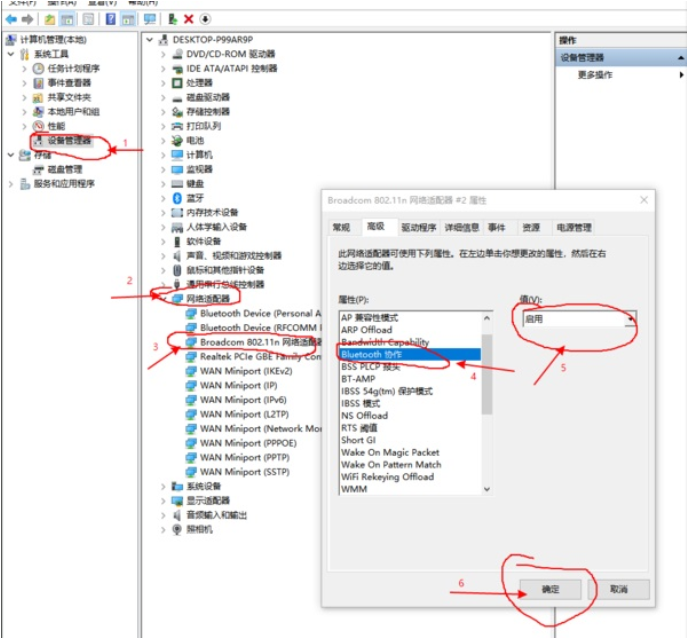The image size is (687, 638).
Task: Select the Wake On Pattern Match property
Action: click(391, 464)
